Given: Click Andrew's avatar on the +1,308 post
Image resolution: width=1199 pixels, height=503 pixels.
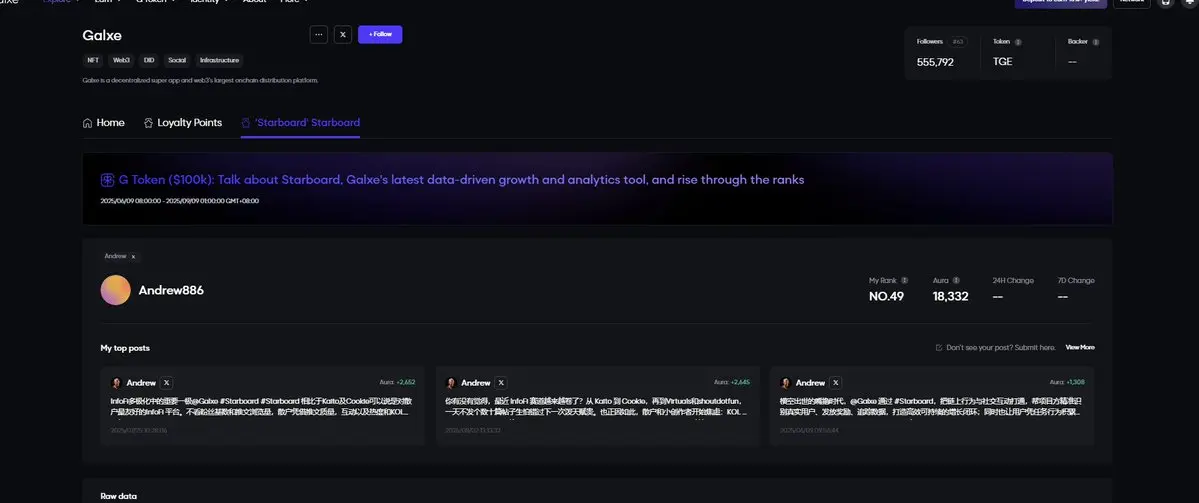Looking at the screenshot, I should click(x=785, y=383).
